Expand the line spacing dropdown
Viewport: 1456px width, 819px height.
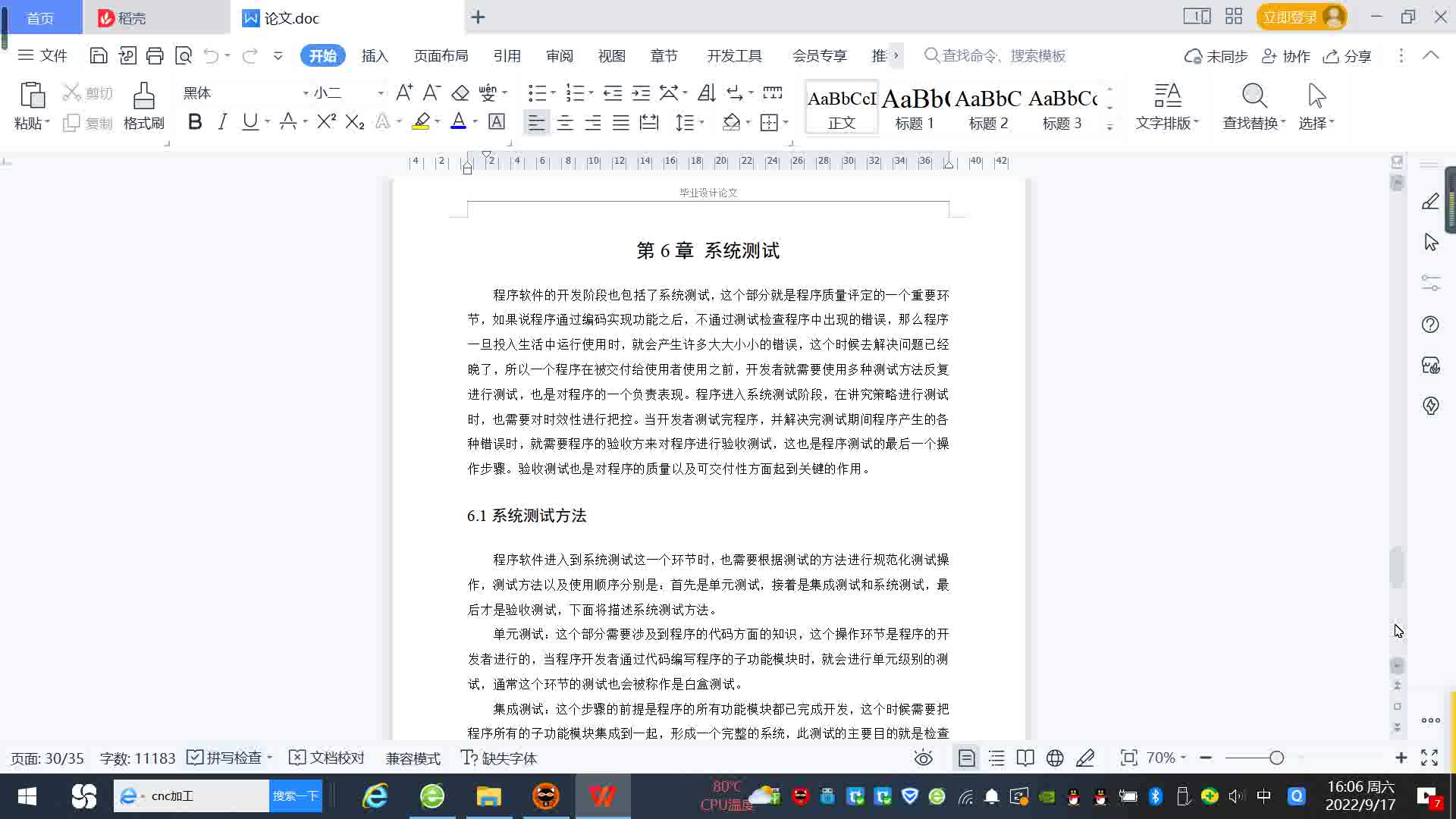701,122
